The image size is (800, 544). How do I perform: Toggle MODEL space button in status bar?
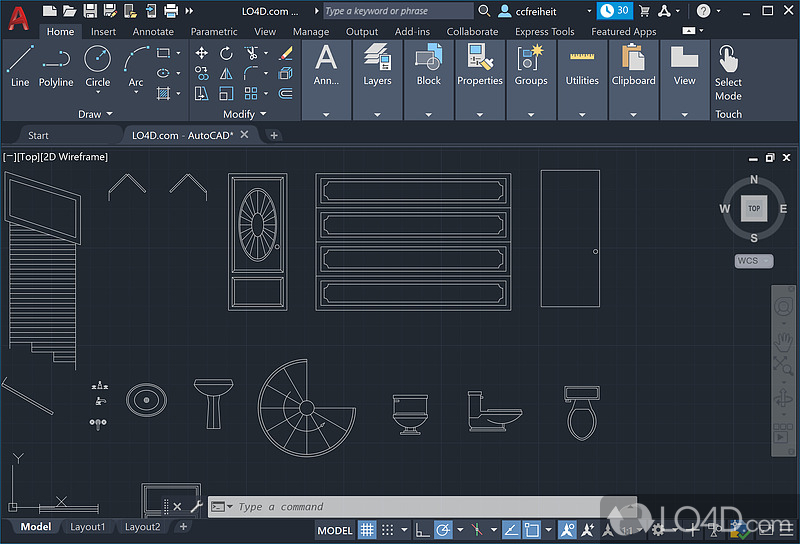[x=334, y=529]
